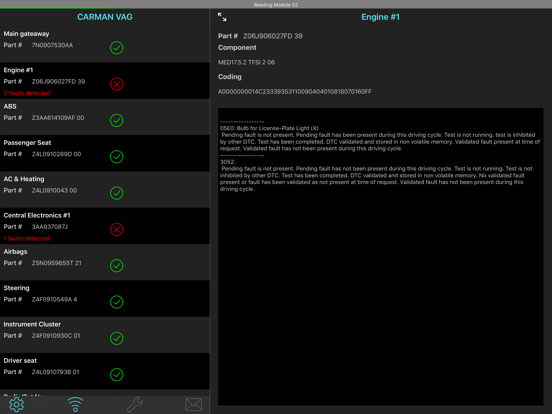Select the Engine #1 module title

(x=18, y=70)
